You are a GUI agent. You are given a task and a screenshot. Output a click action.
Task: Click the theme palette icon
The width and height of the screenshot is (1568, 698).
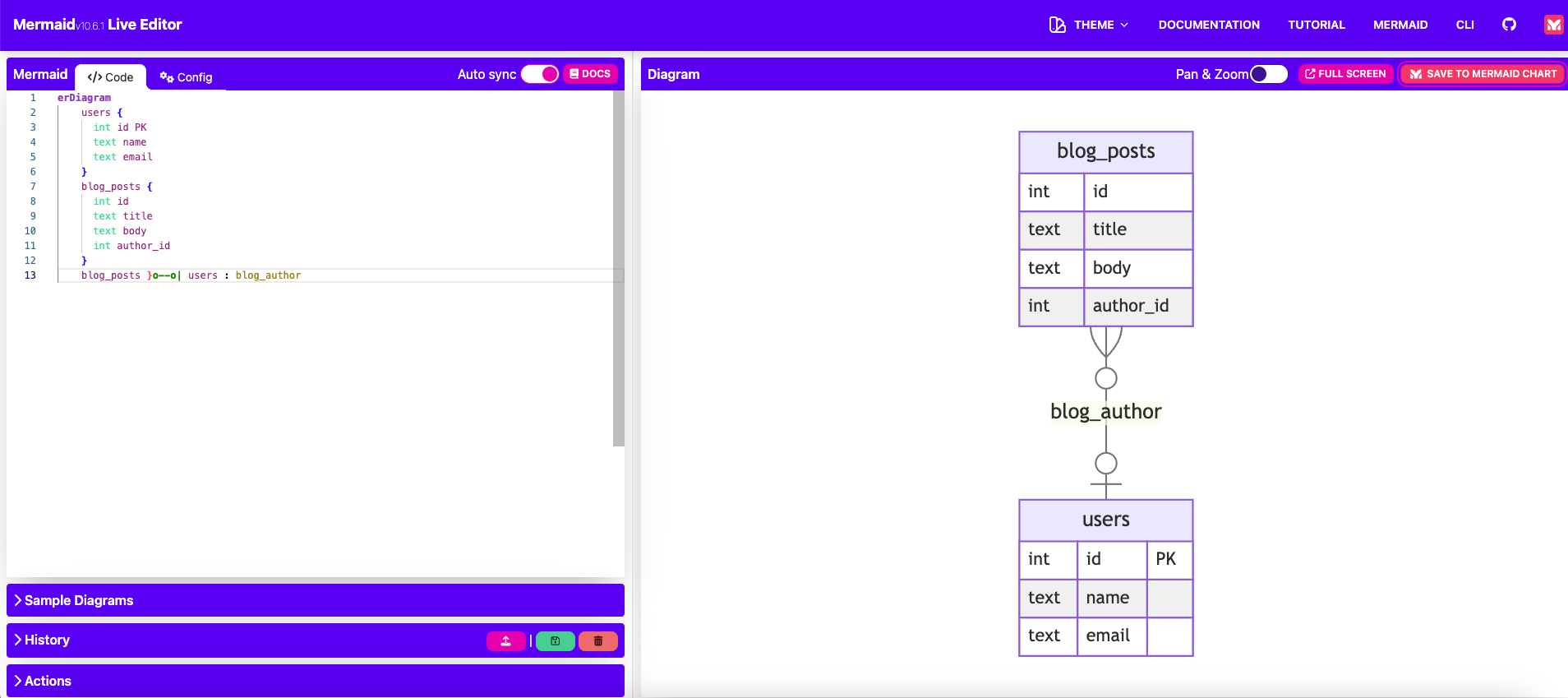pos(1058,25)
